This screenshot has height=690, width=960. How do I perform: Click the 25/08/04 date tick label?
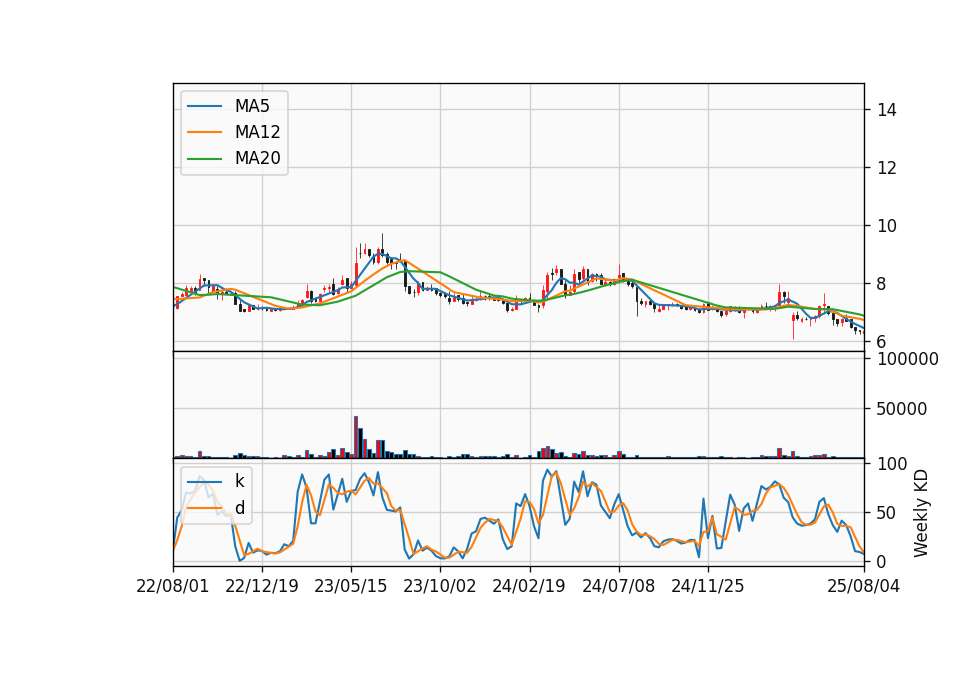pyautogui.click(x=864, y=586)
